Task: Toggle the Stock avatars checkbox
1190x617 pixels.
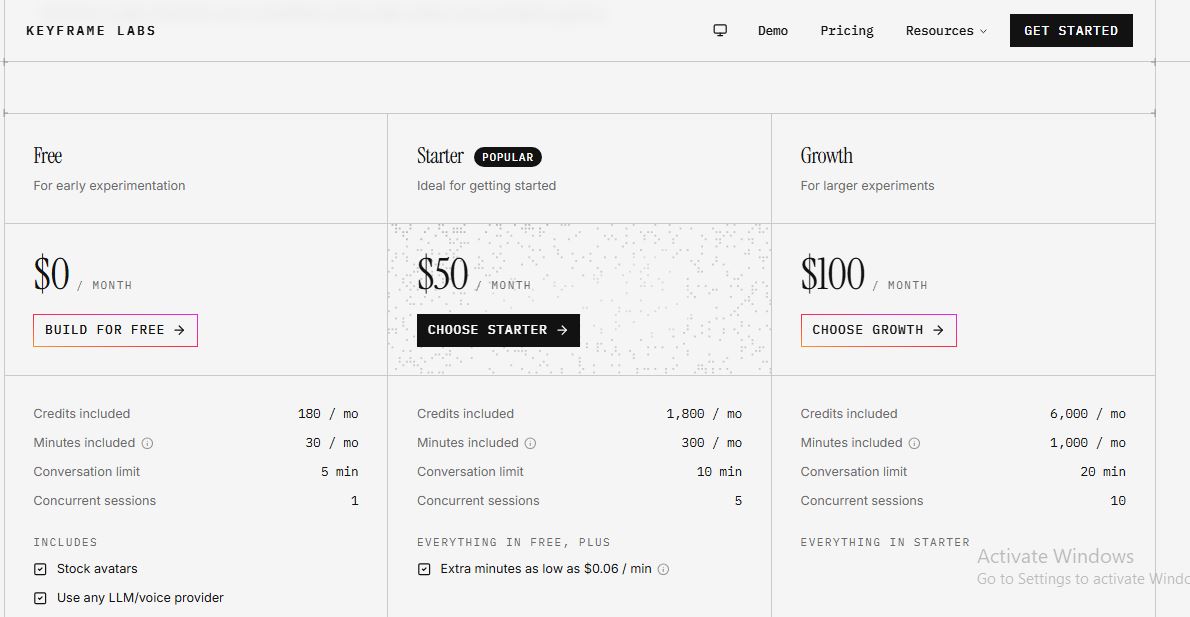Action: click(x=40, y=569)
